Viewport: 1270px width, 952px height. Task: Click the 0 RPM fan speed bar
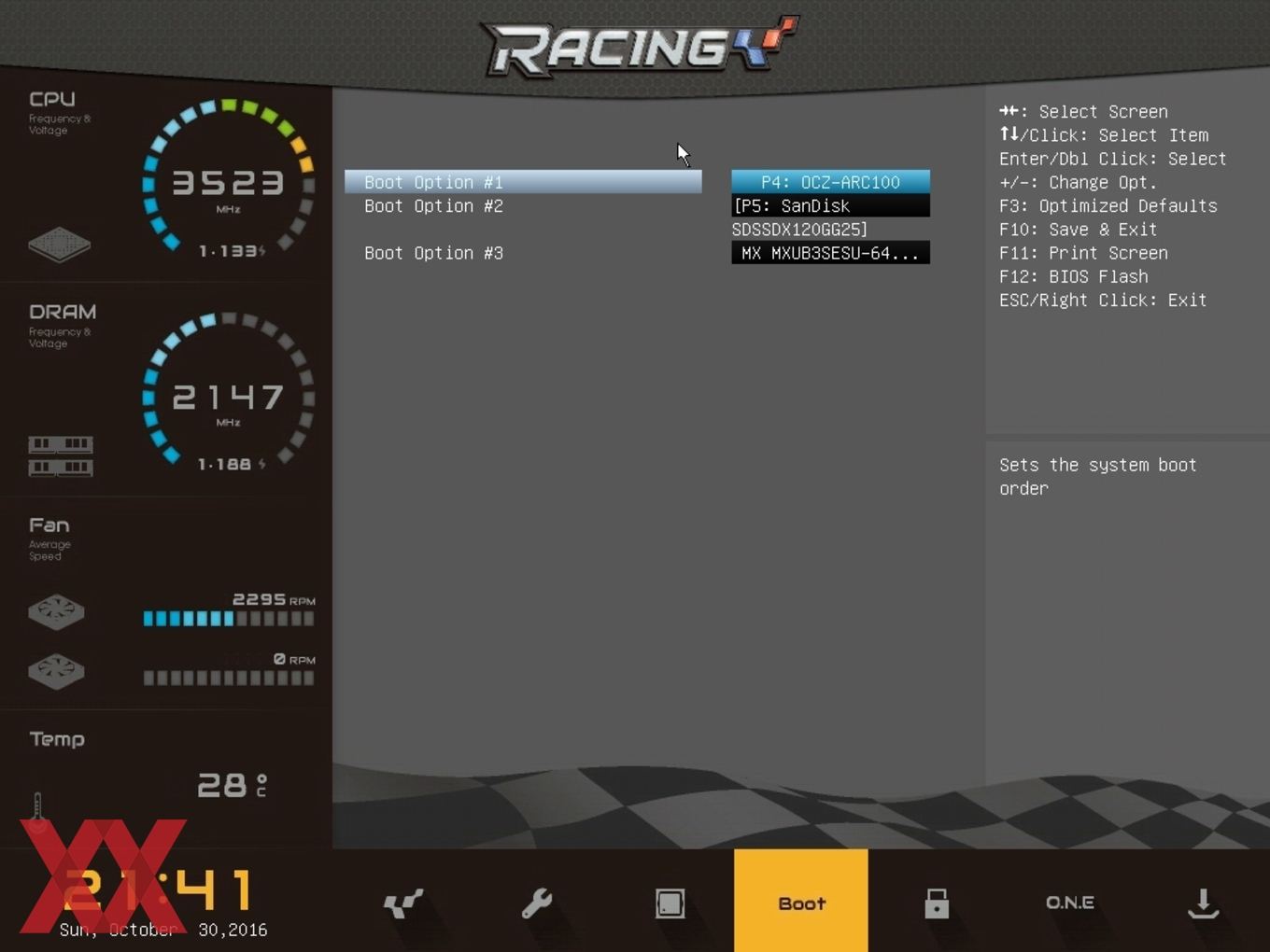[229, 678]
